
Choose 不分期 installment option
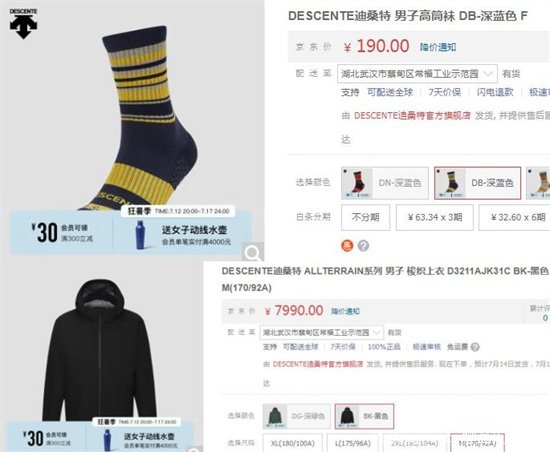tap(365, 217)
